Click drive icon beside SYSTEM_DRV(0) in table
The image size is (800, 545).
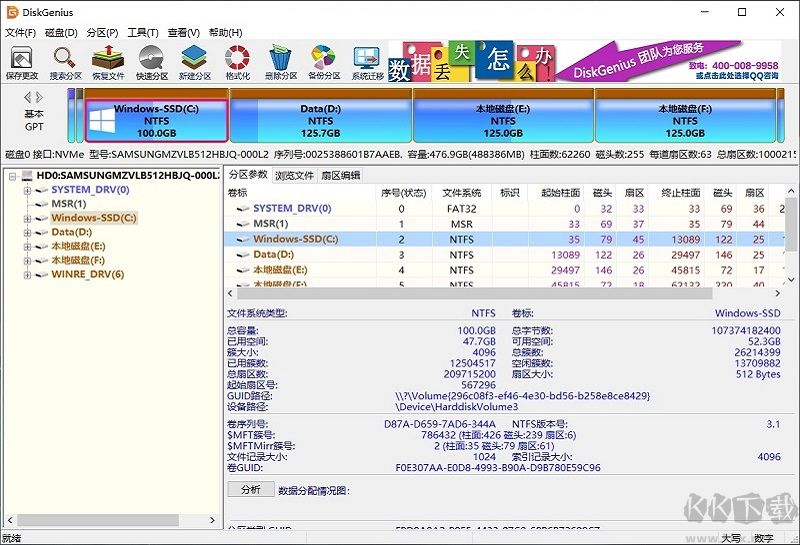tap(243, 208)
